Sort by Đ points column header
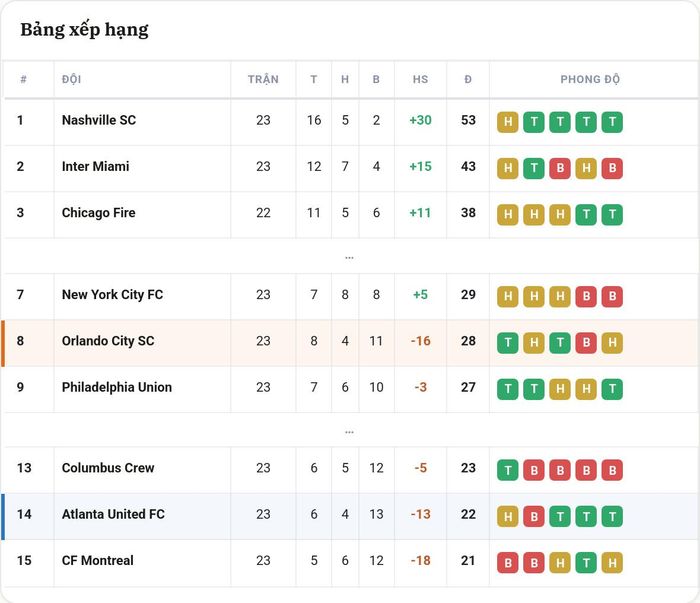The height and width of the screenshot is (603, 700). [x=468, y=79]
